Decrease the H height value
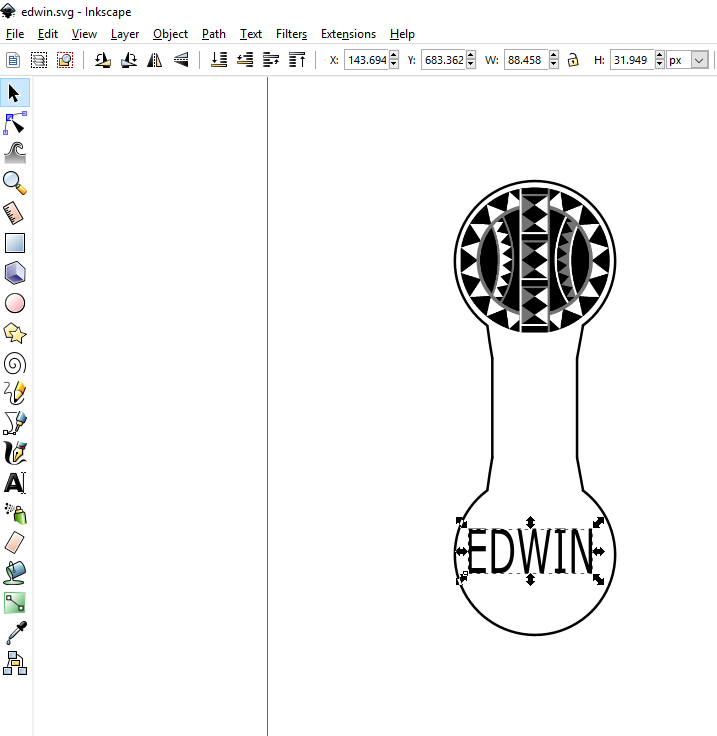 tap(660, 64)
